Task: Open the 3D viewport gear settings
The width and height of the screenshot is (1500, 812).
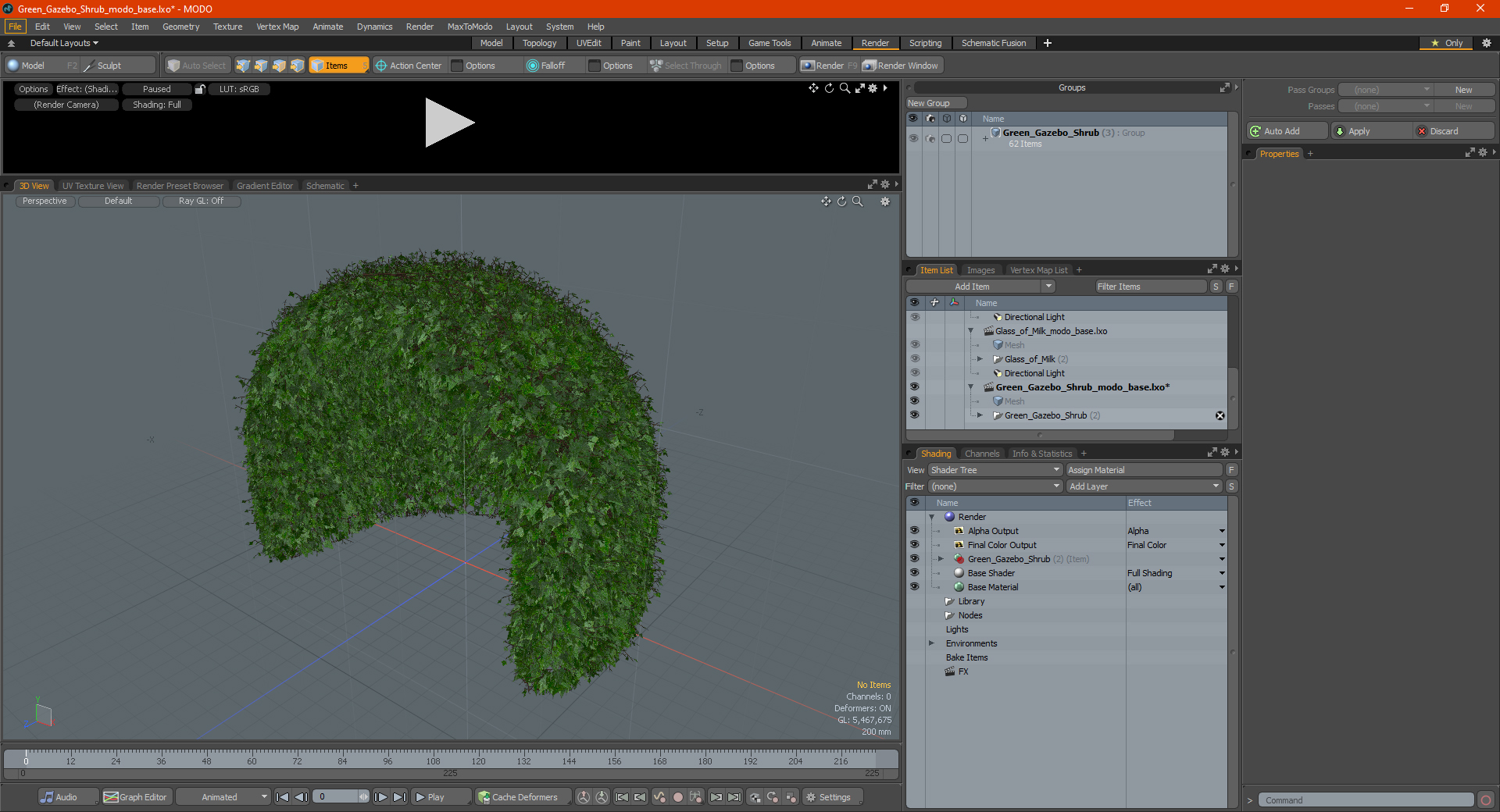Action: tap(885, 201)
